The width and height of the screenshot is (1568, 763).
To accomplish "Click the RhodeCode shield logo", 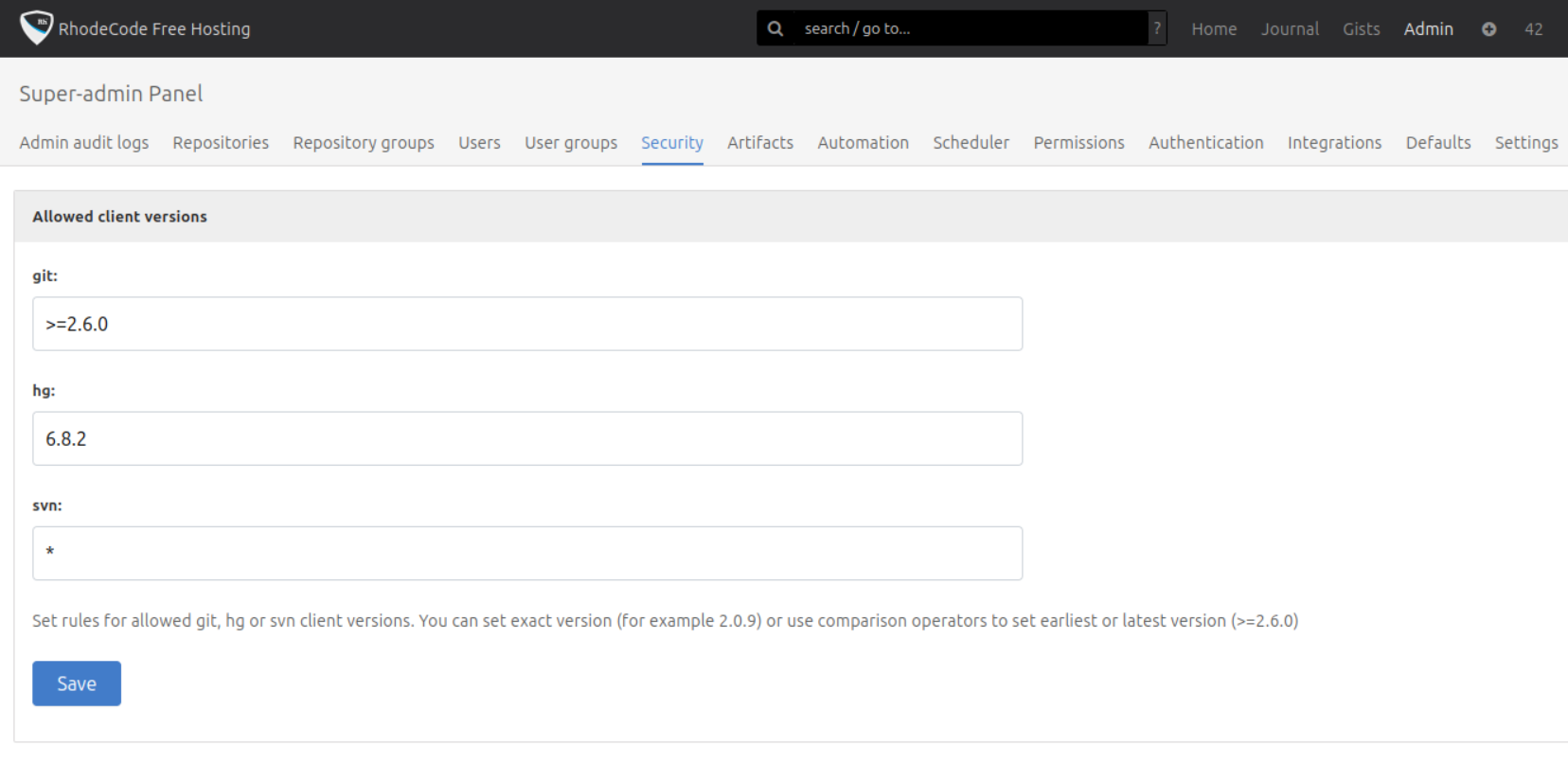I will [x=36, y=27].
